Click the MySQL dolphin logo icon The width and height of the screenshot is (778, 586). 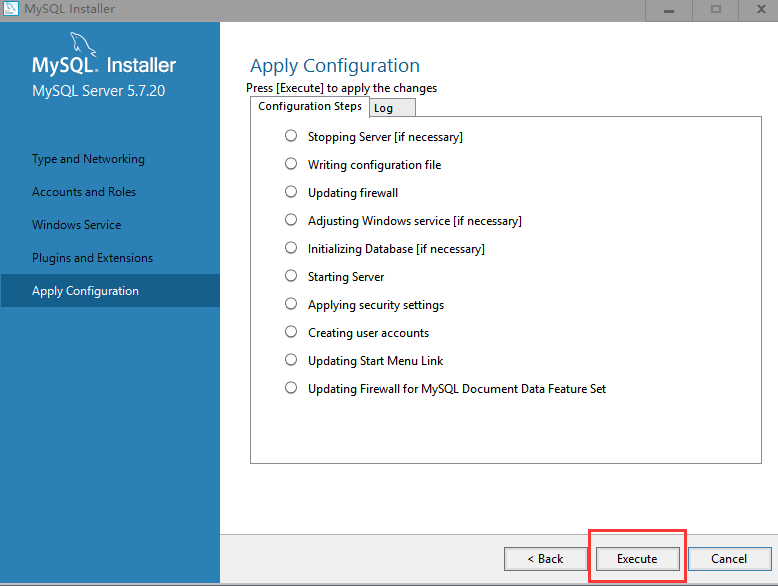click(83, 44)
